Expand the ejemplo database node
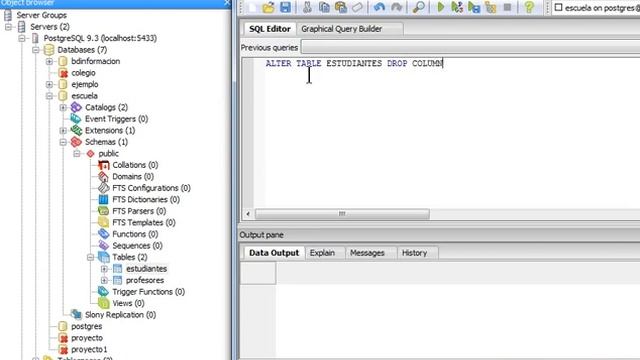The height and width of the screenshot is (360, 640). pos(49,84)
